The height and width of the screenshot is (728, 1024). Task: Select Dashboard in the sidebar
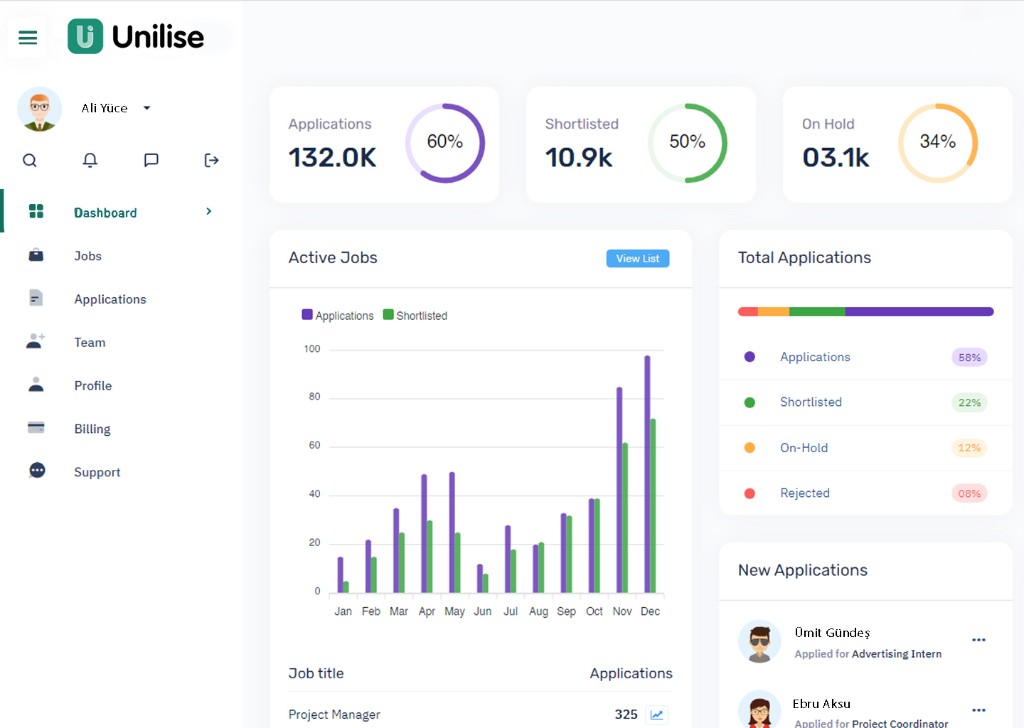tap(105, 213)
